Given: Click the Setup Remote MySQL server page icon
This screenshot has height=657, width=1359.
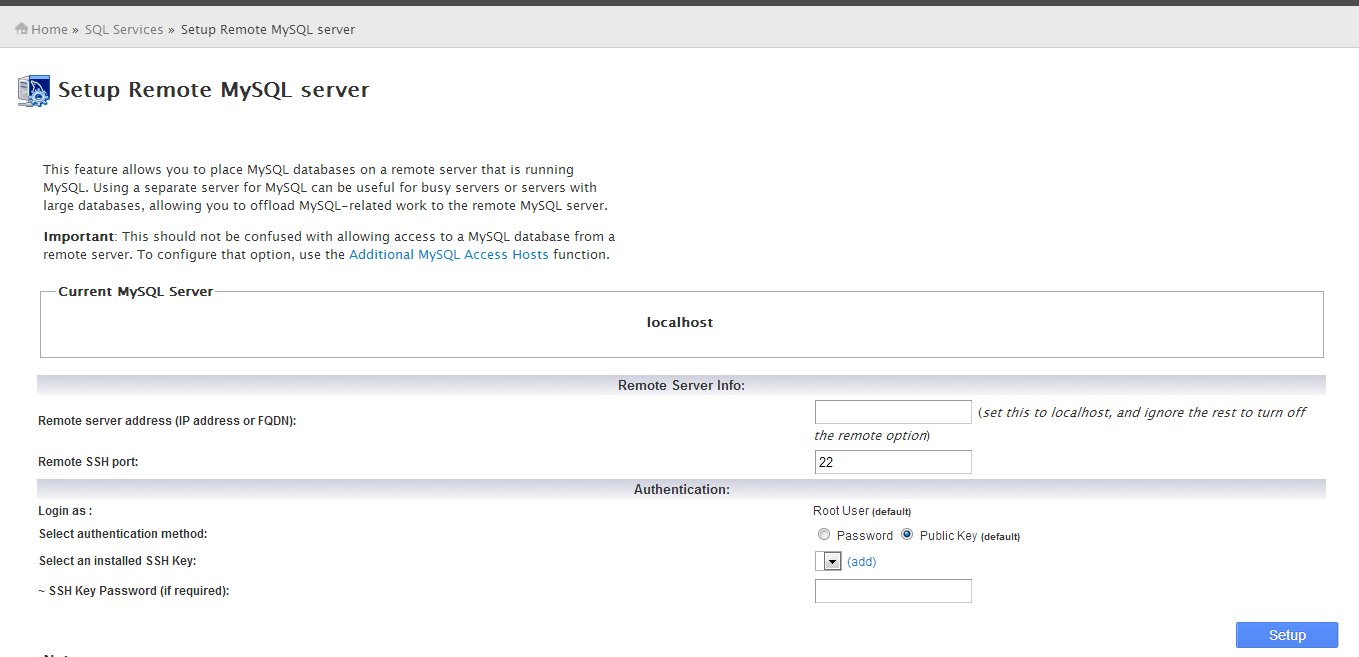Looking at the screenshot, I should (x=34, y=91).
